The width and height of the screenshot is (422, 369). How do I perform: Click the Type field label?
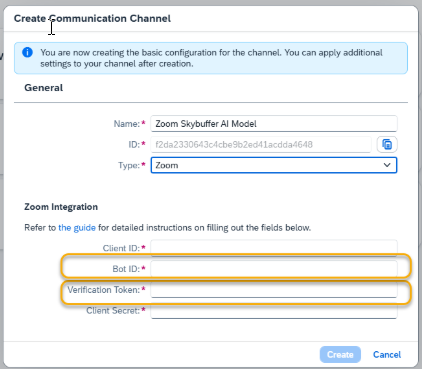129,165
